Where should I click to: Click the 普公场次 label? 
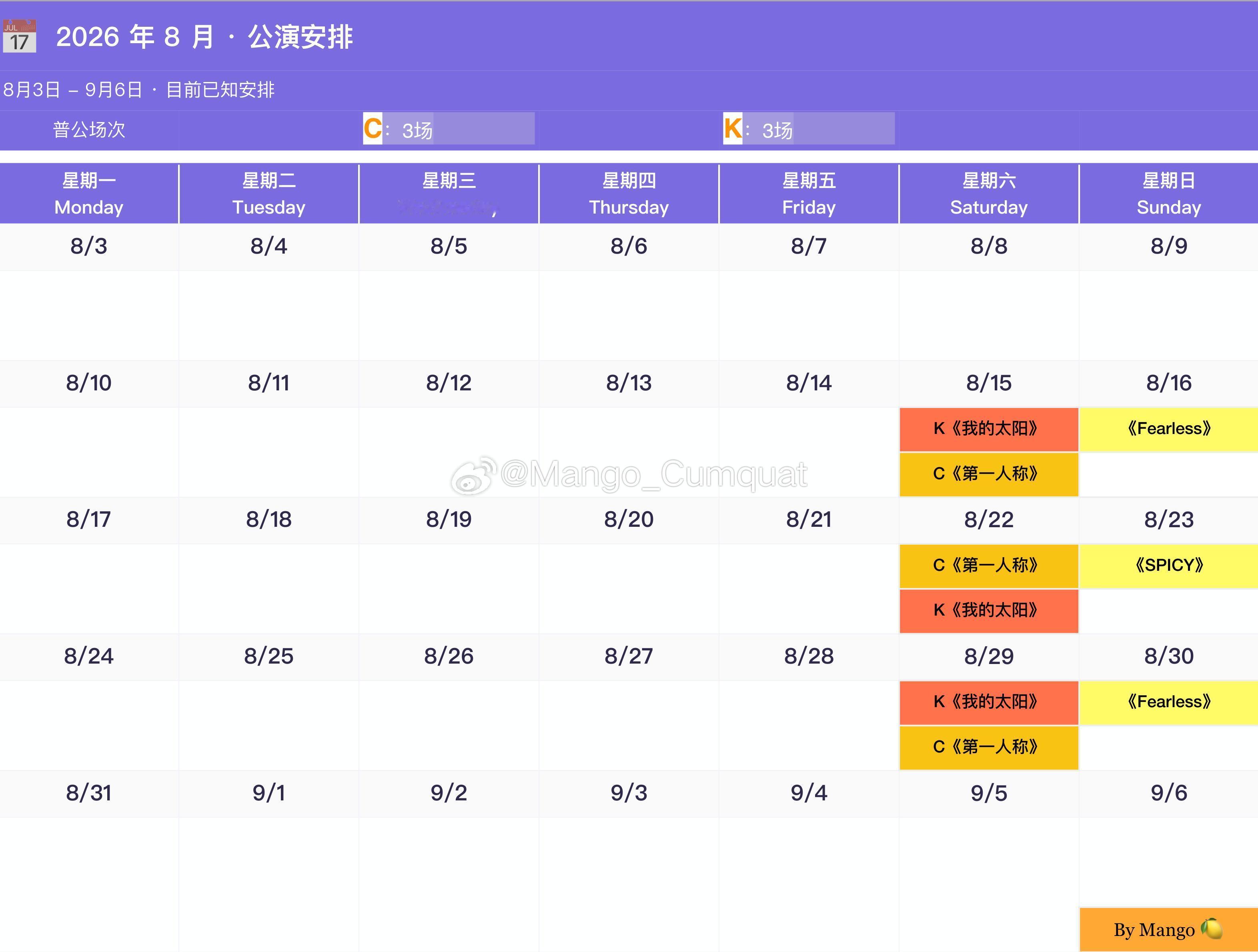coord(89,130)
